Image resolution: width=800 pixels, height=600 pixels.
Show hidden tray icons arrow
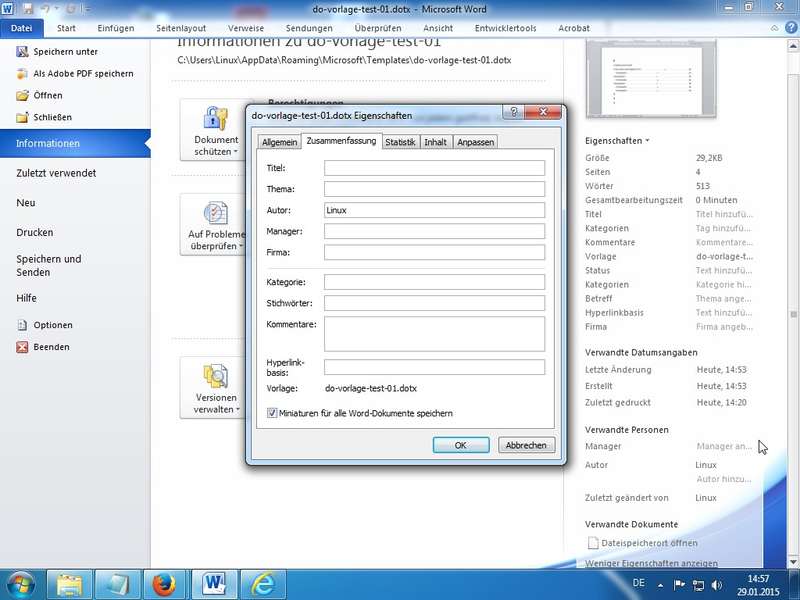(x=660, y=585)
